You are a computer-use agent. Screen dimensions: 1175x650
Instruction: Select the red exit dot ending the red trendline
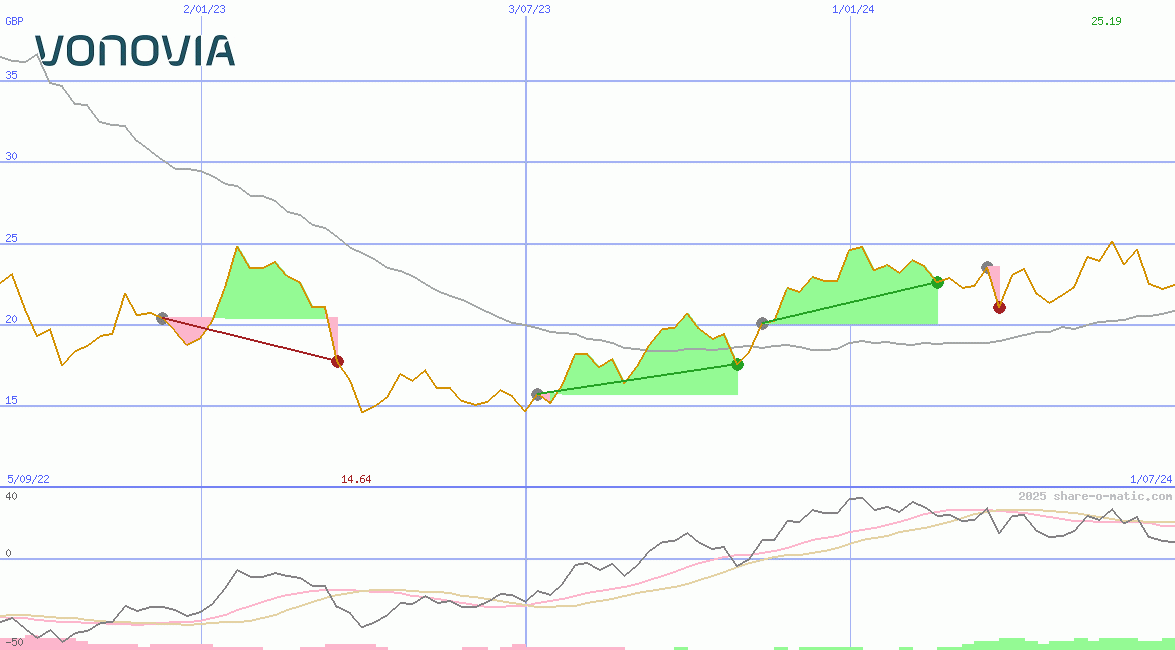(x=337, y=361)
